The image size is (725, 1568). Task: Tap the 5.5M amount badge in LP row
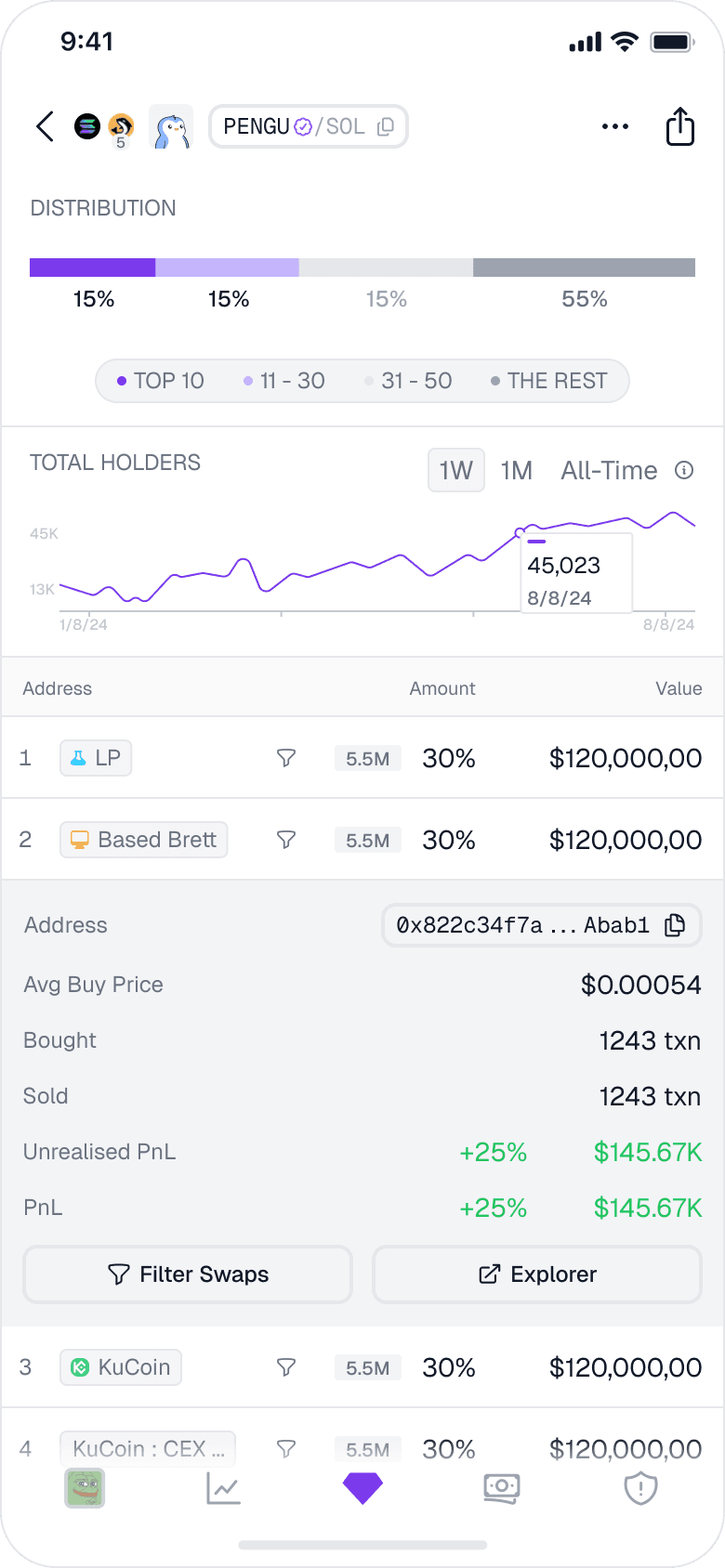(x=368, y=758)
